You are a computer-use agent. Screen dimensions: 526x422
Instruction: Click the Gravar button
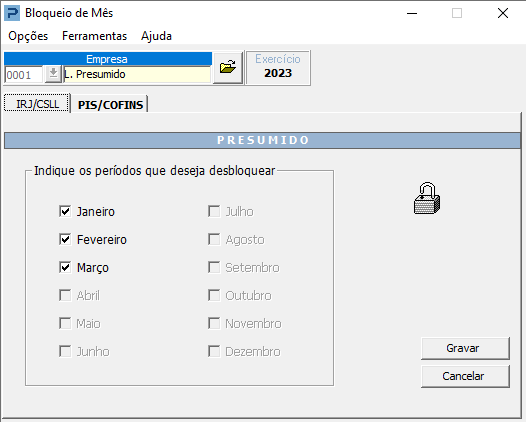pos(465,348)
